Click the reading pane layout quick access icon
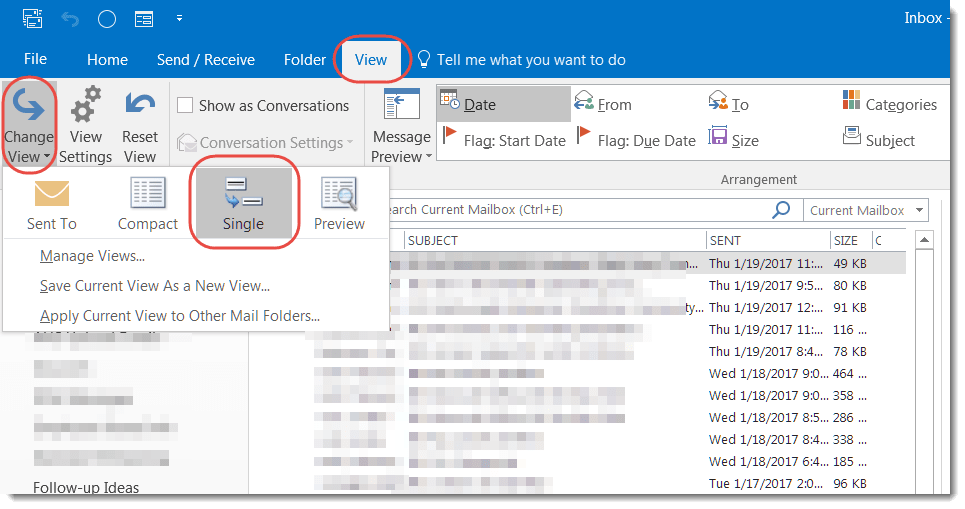965x509 pixels. coord(144,20)
